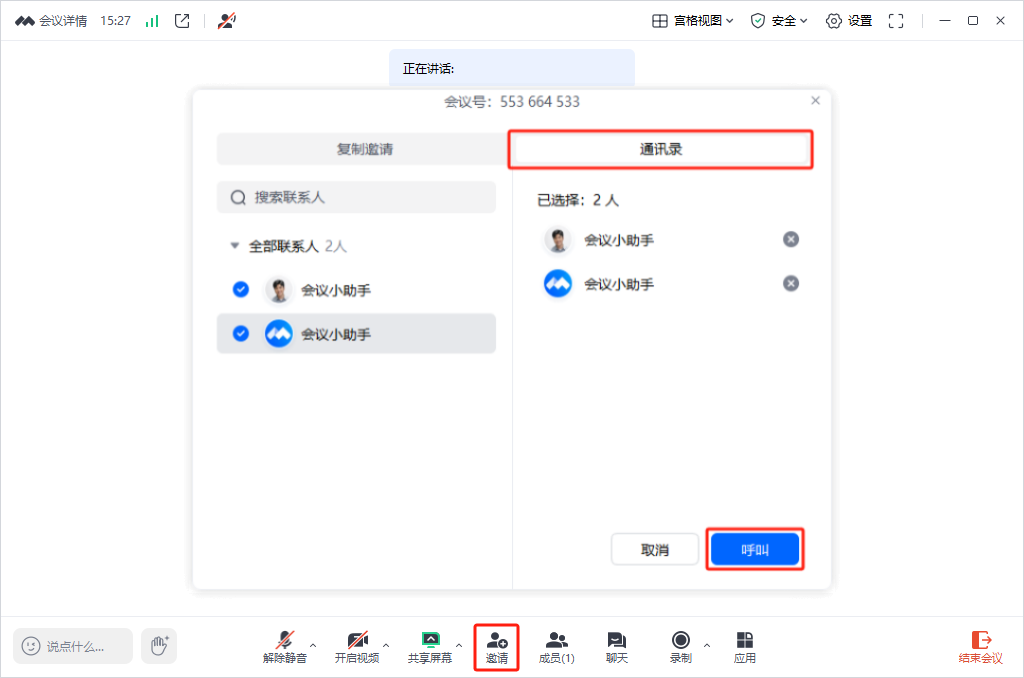Close the invite dialog
Image resolution: width=1024 pixels, height=678 pixels.
[815, 101]
